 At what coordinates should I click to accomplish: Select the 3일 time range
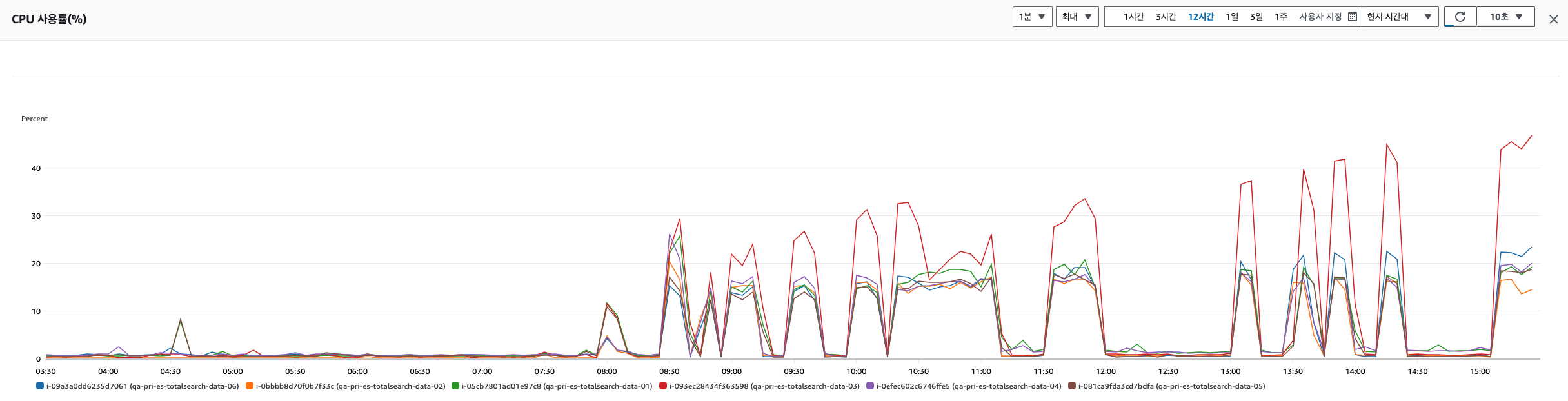(x=1256, y=17)
